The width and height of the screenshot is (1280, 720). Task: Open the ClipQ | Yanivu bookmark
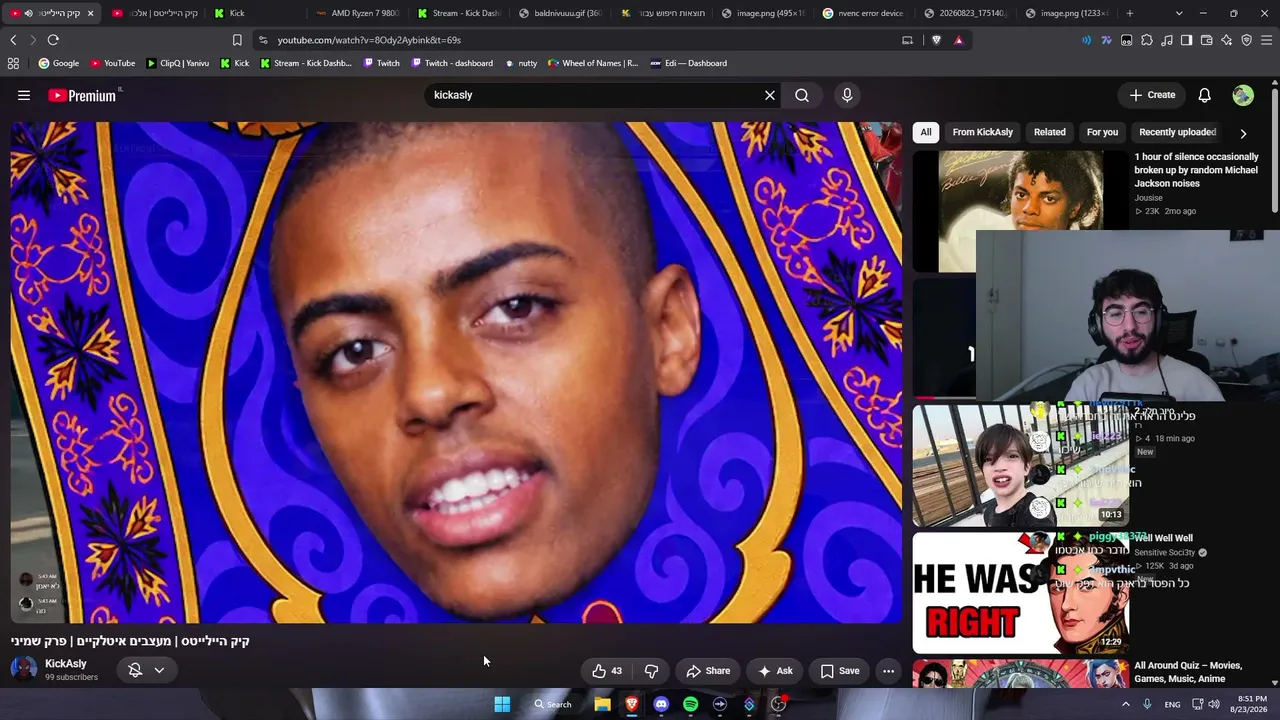click(x=178, y=63)
